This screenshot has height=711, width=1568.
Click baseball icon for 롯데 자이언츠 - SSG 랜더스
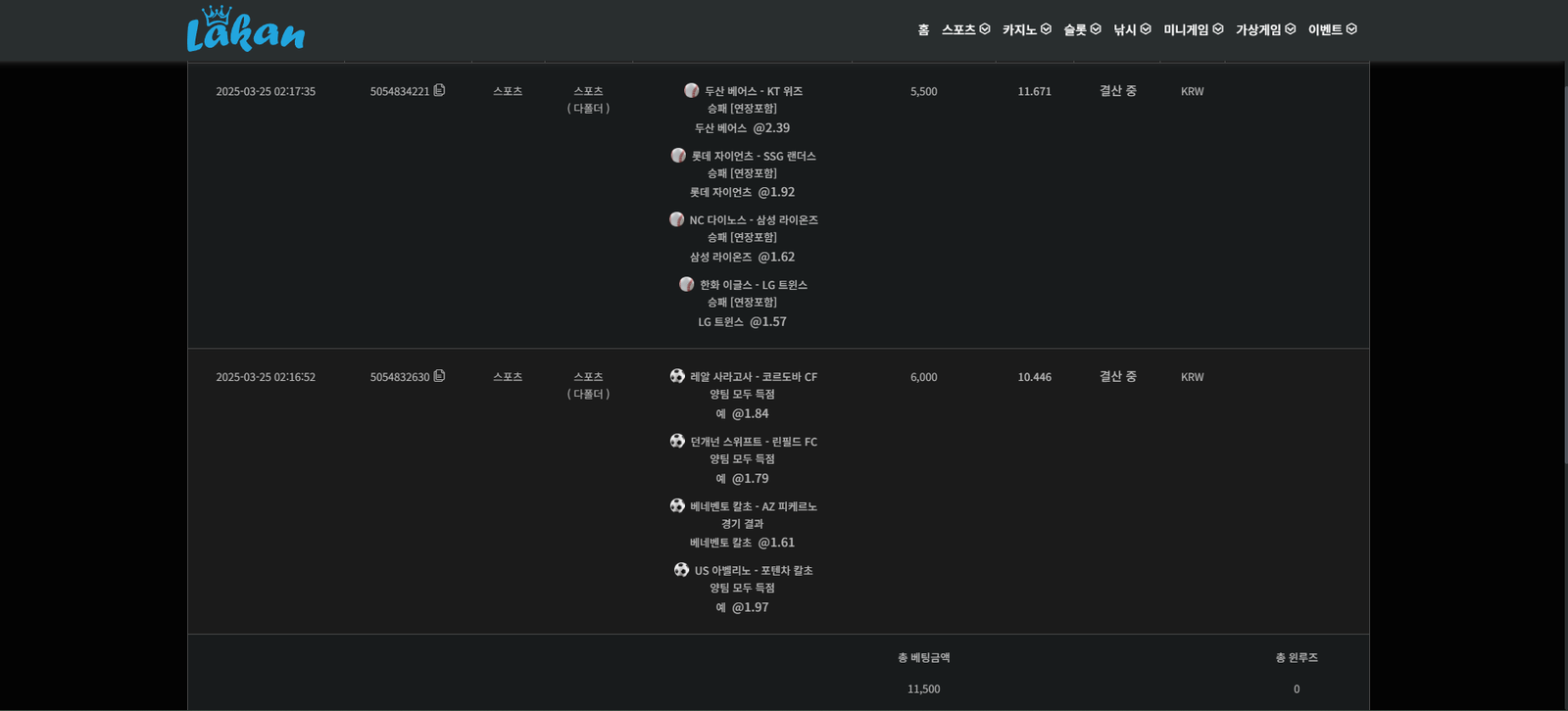pos(678,155)
